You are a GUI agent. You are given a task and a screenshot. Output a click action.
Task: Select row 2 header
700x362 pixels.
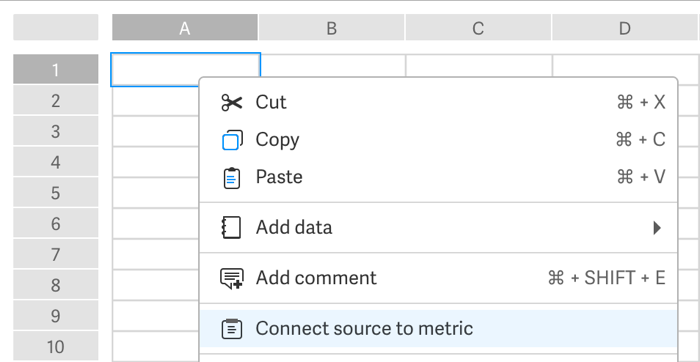coord(55,100)
